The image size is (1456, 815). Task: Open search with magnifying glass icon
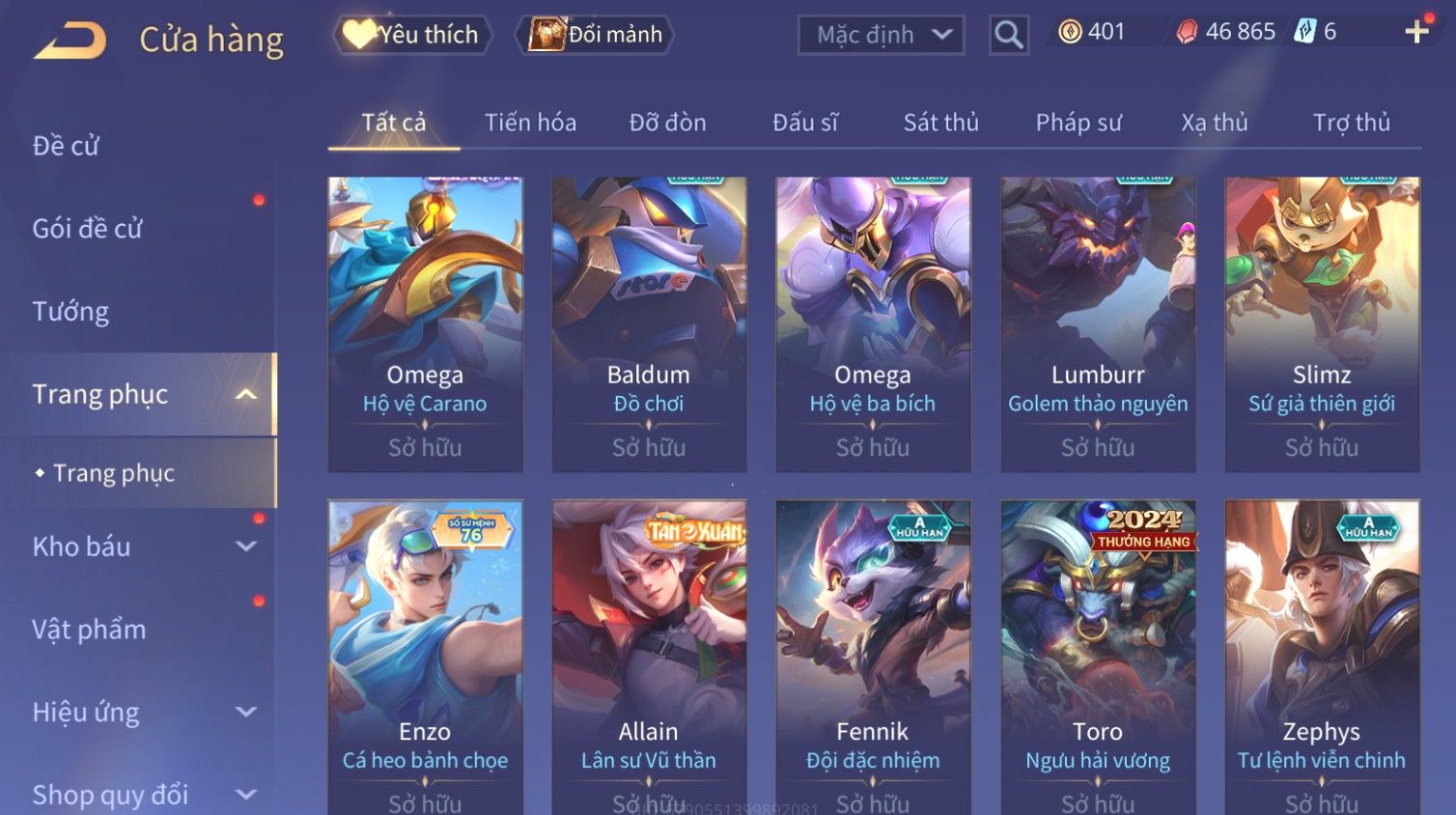click(x=1008, y=35)
